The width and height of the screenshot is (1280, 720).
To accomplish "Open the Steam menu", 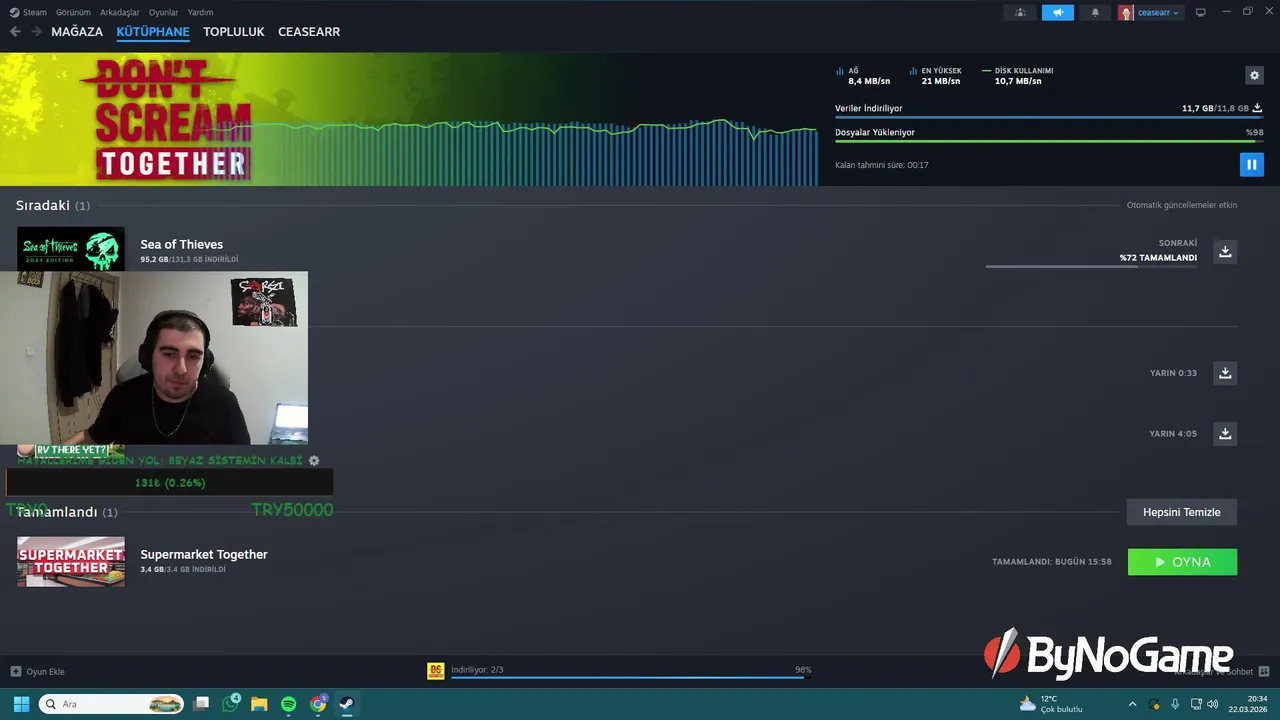I will (28, 12).
